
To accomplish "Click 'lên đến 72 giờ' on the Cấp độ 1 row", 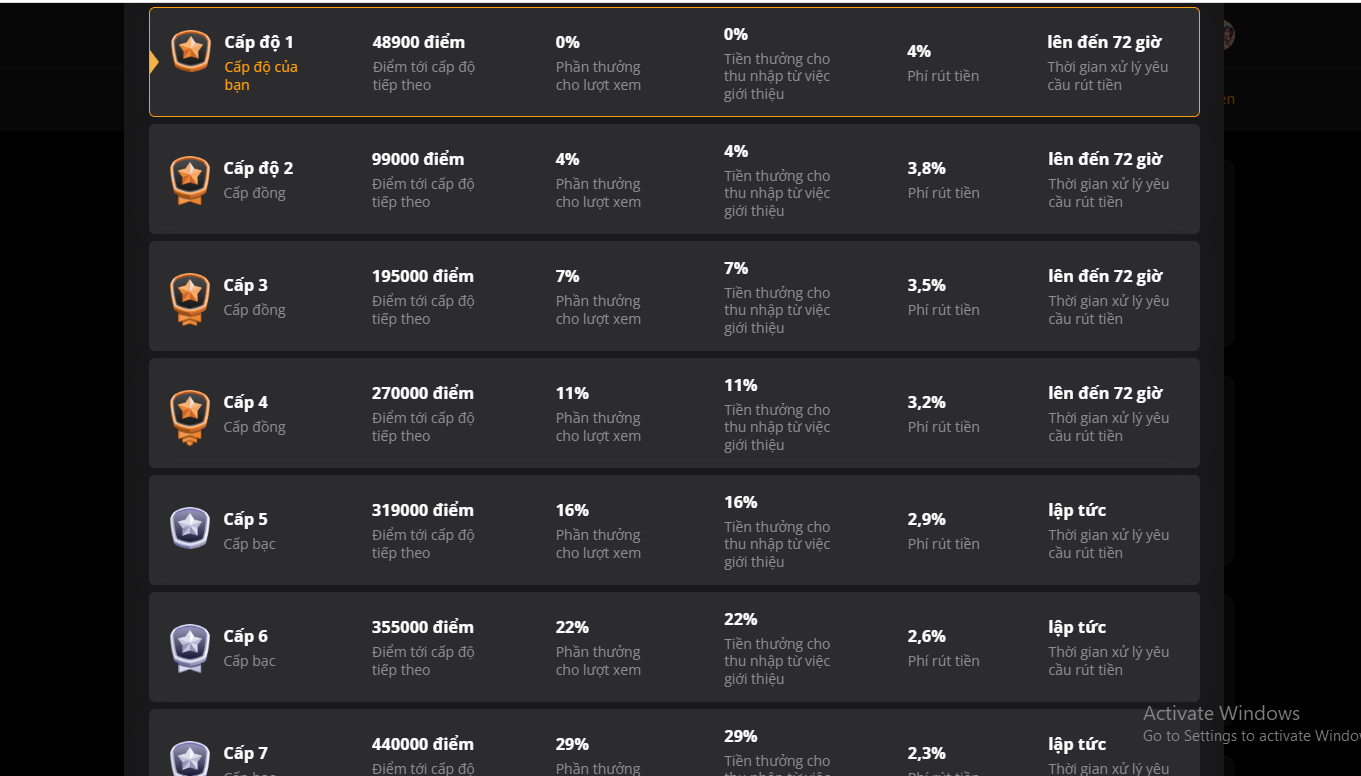I will point(1105,41).
